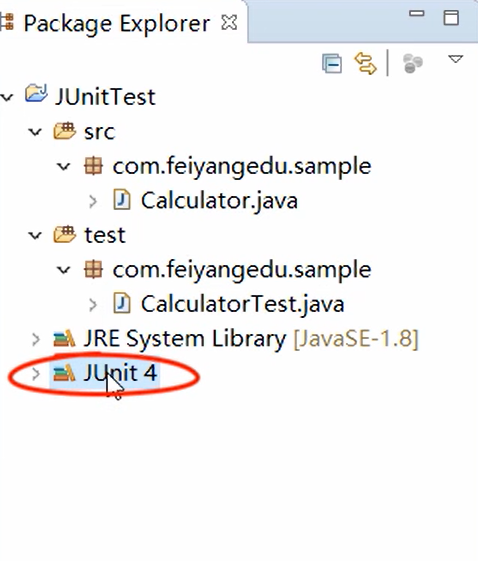478x561 pixels.
Task: Toggle Link with Editor icon
Action: click(x=365, y=63)
